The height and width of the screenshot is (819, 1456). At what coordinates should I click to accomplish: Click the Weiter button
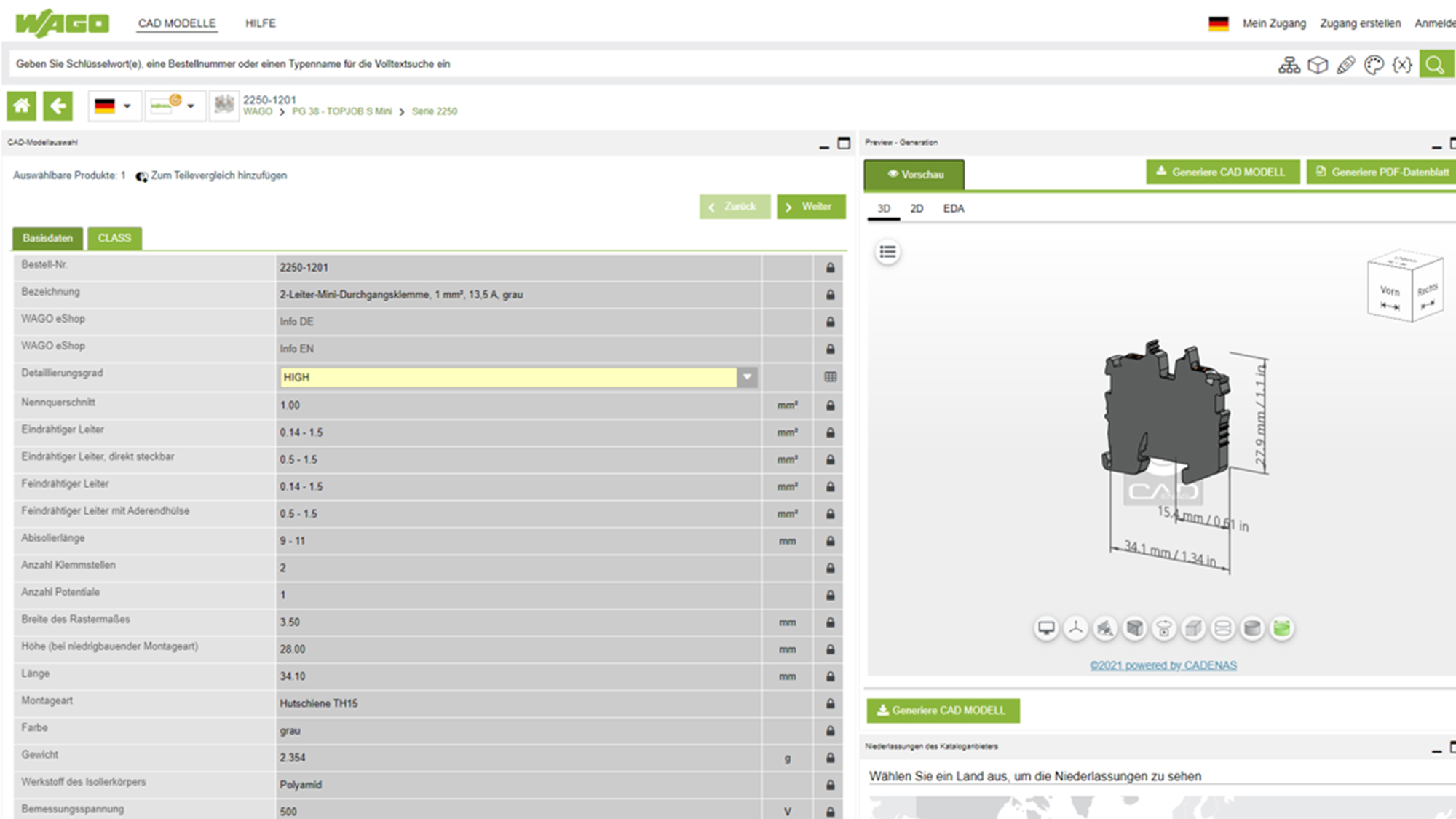pyautogui.click(x=811, y=207)
